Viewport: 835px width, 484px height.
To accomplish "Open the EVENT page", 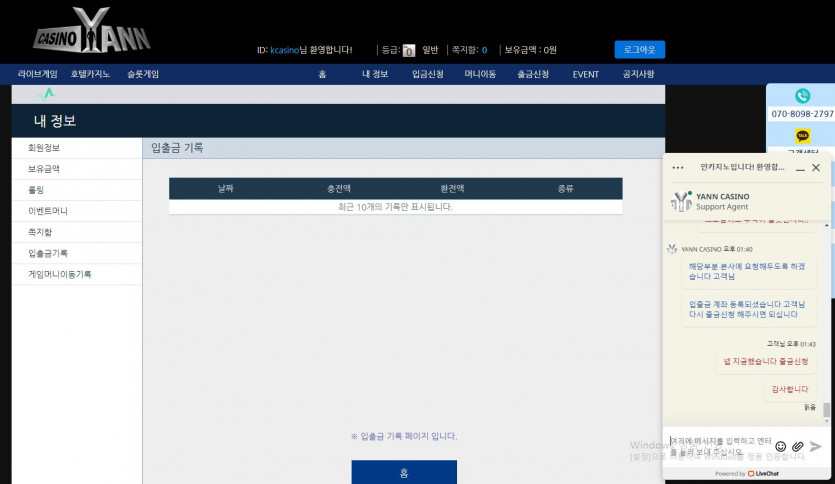I will click(586, 75).
